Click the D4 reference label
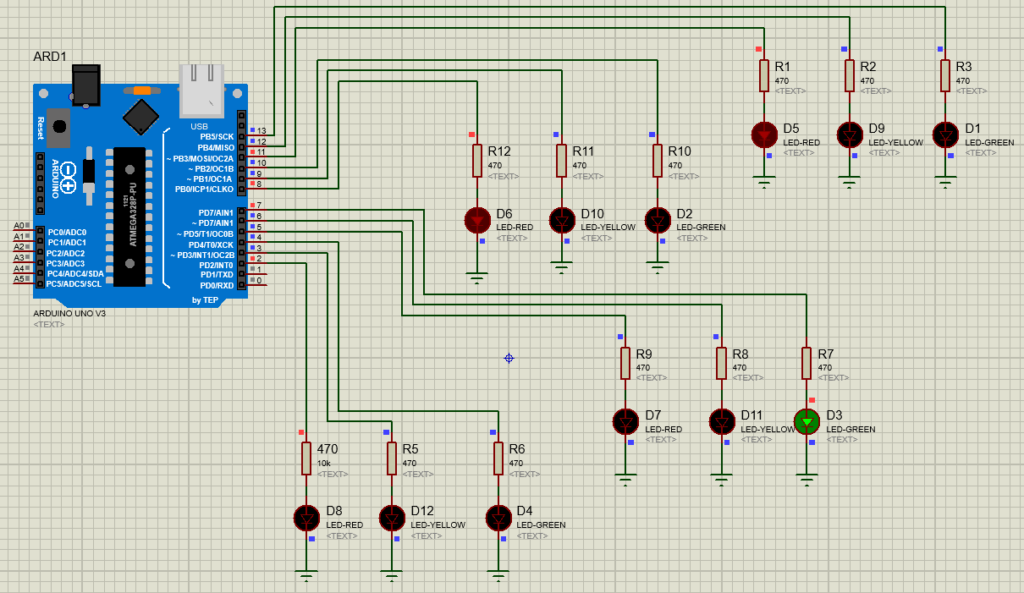 524,511
